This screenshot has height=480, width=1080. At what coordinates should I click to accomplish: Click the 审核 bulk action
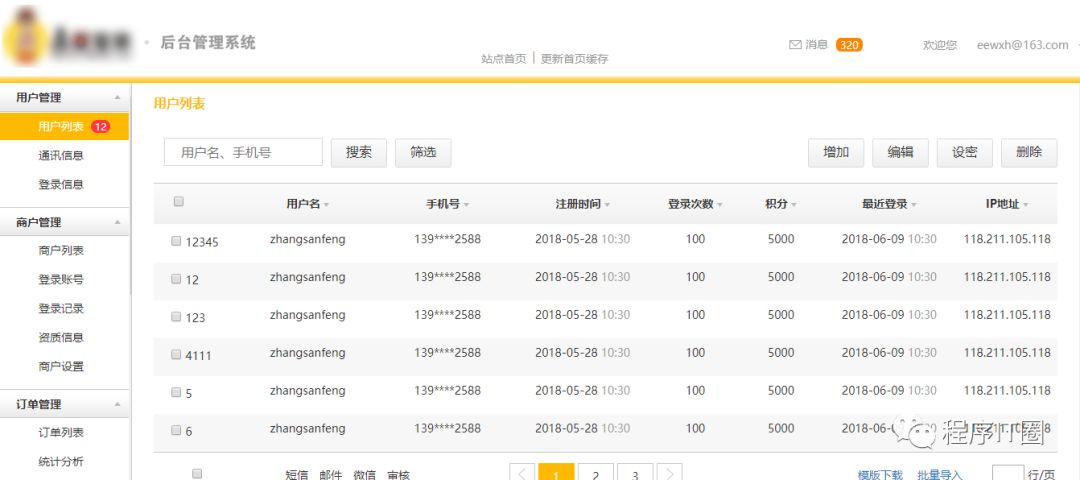(x=398, y=475)
